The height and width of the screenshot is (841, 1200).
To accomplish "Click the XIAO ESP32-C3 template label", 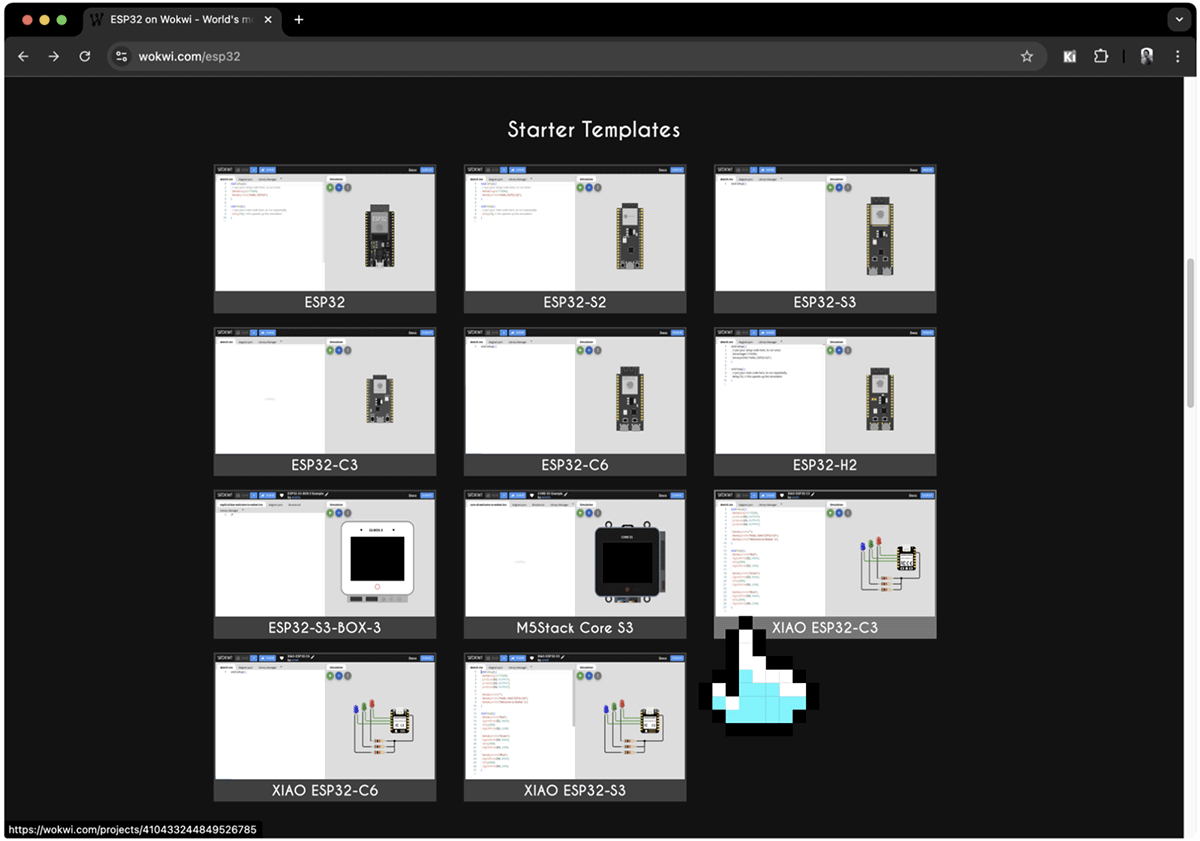I will pos(825,628).
